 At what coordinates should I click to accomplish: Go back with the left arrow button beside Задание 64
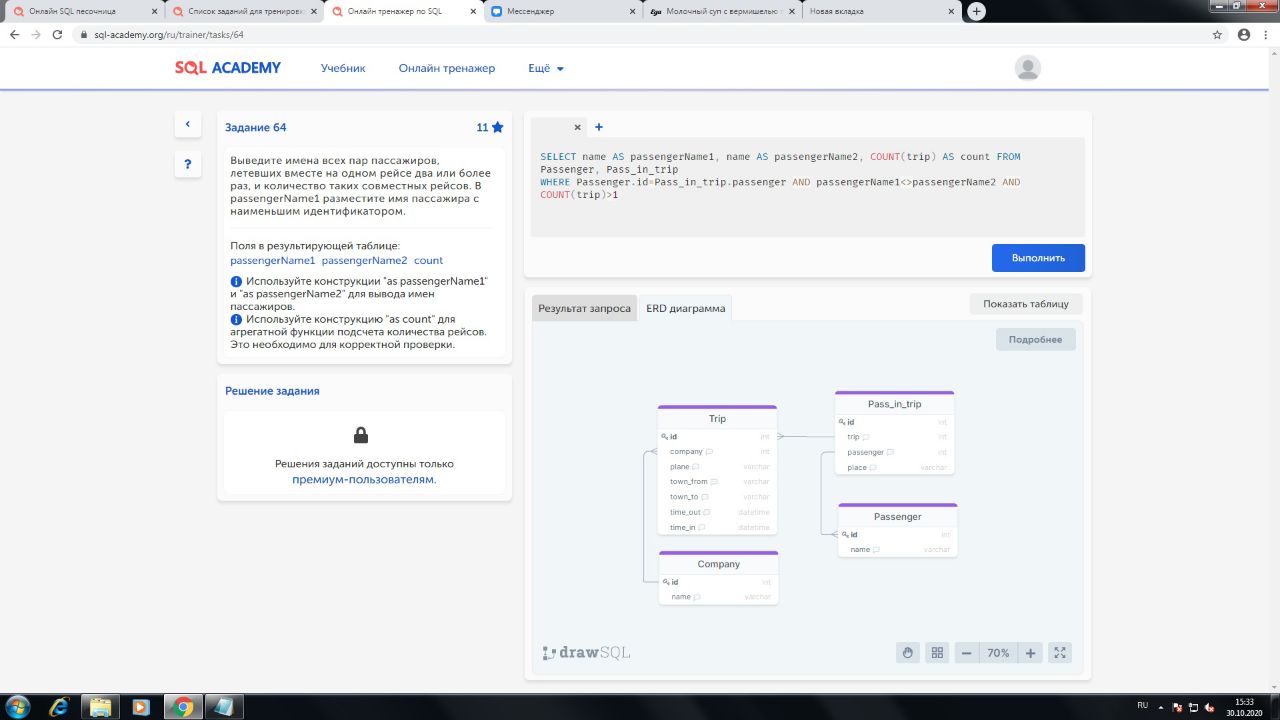pos(187,124)
